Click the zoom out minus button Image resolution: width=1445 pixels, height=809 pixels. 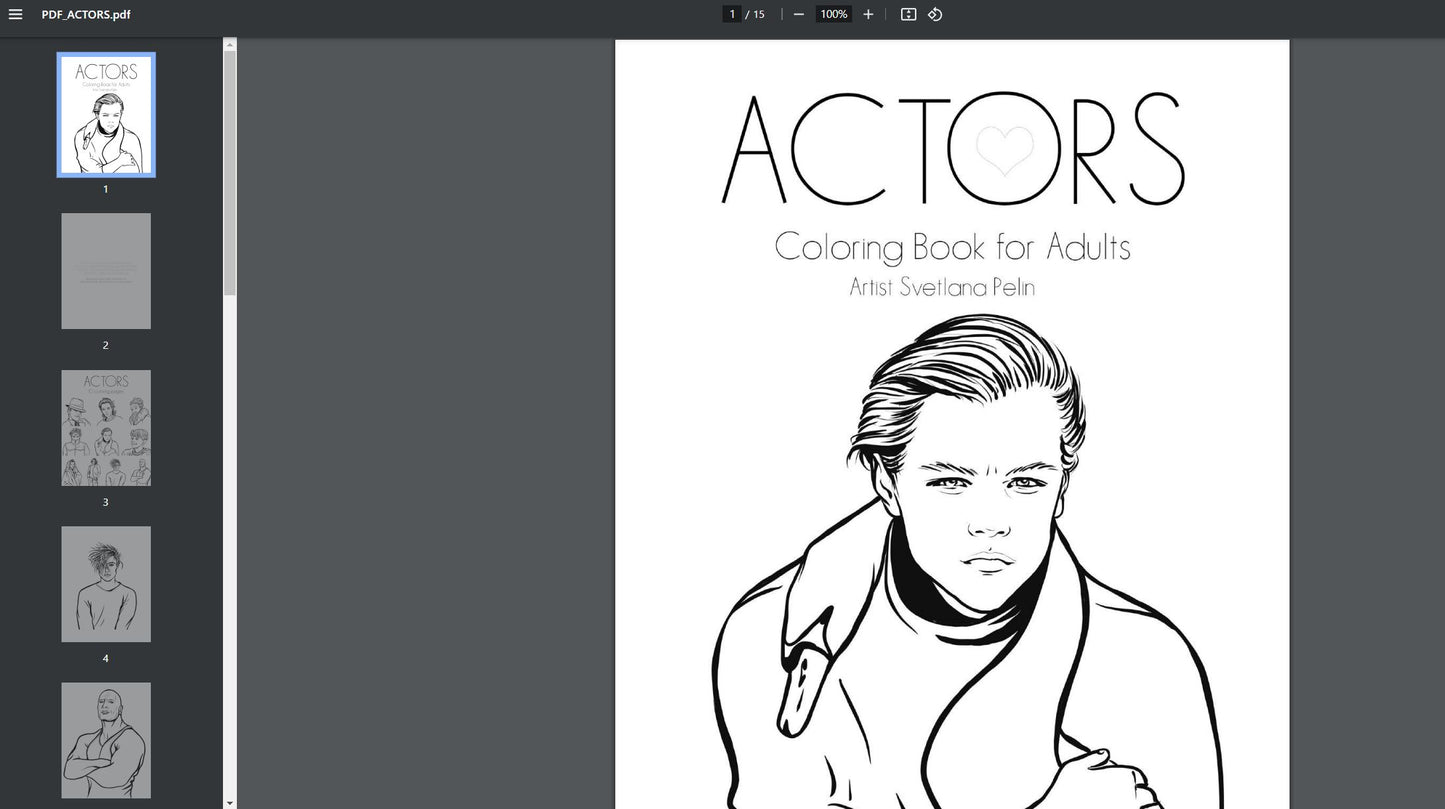coord(798,14)
